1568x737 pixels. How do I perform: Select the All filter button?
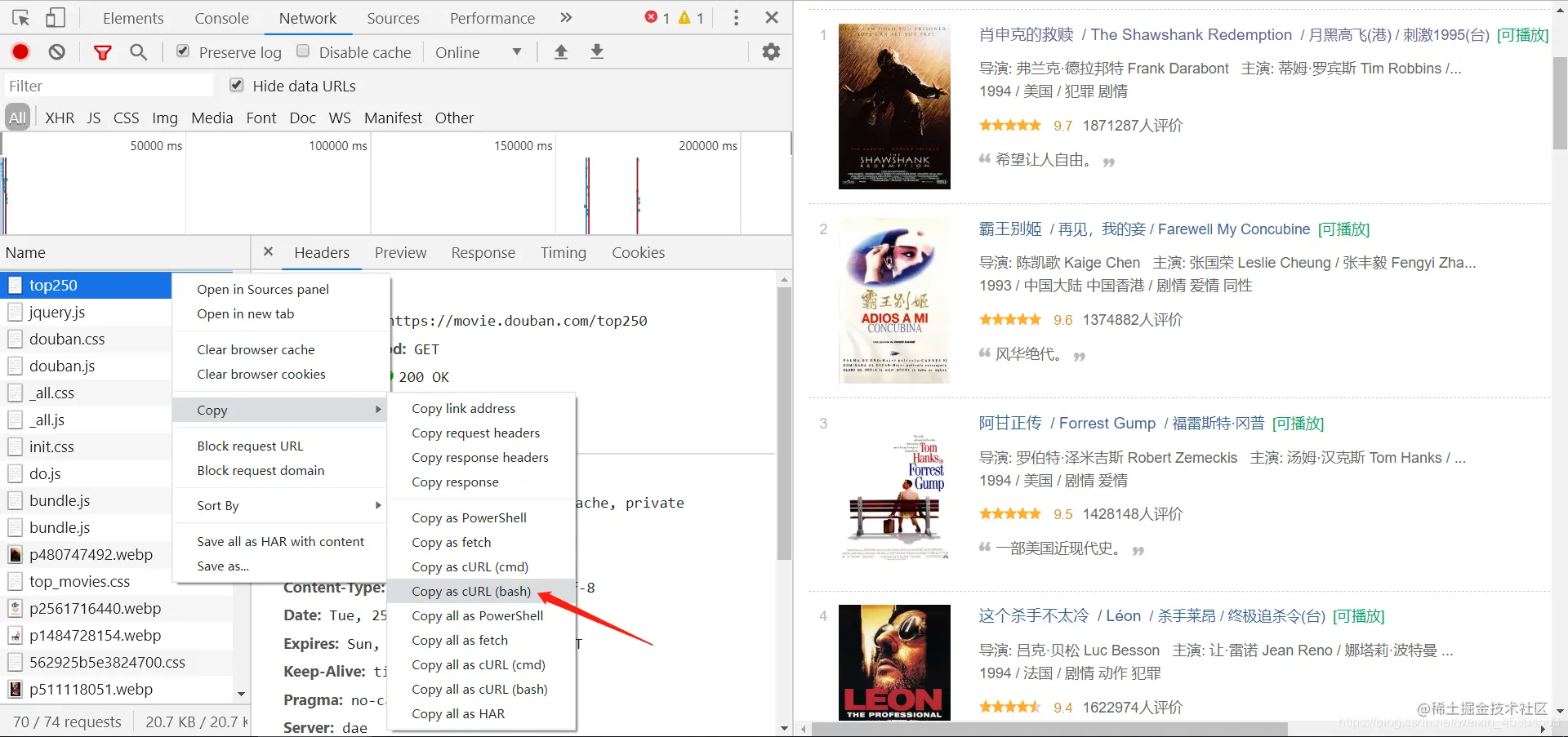tap(17, 118)
